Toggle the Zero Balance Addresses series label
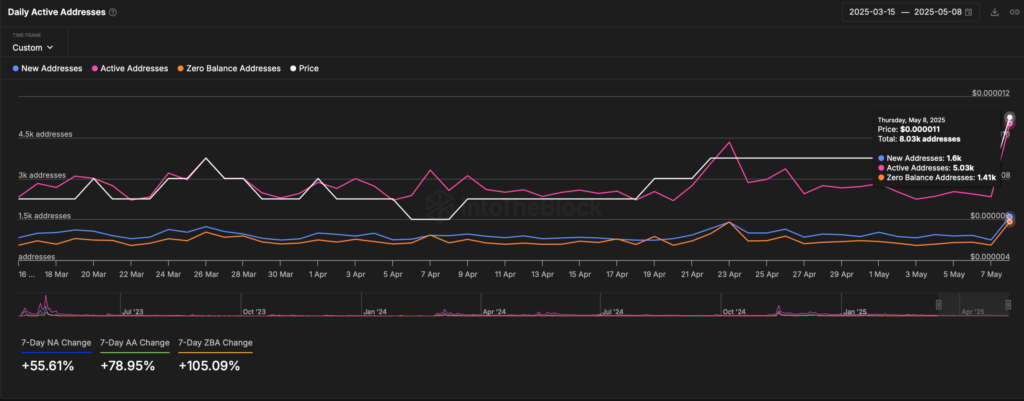This screenshot has width=1024, height=401. coord(233,69)
